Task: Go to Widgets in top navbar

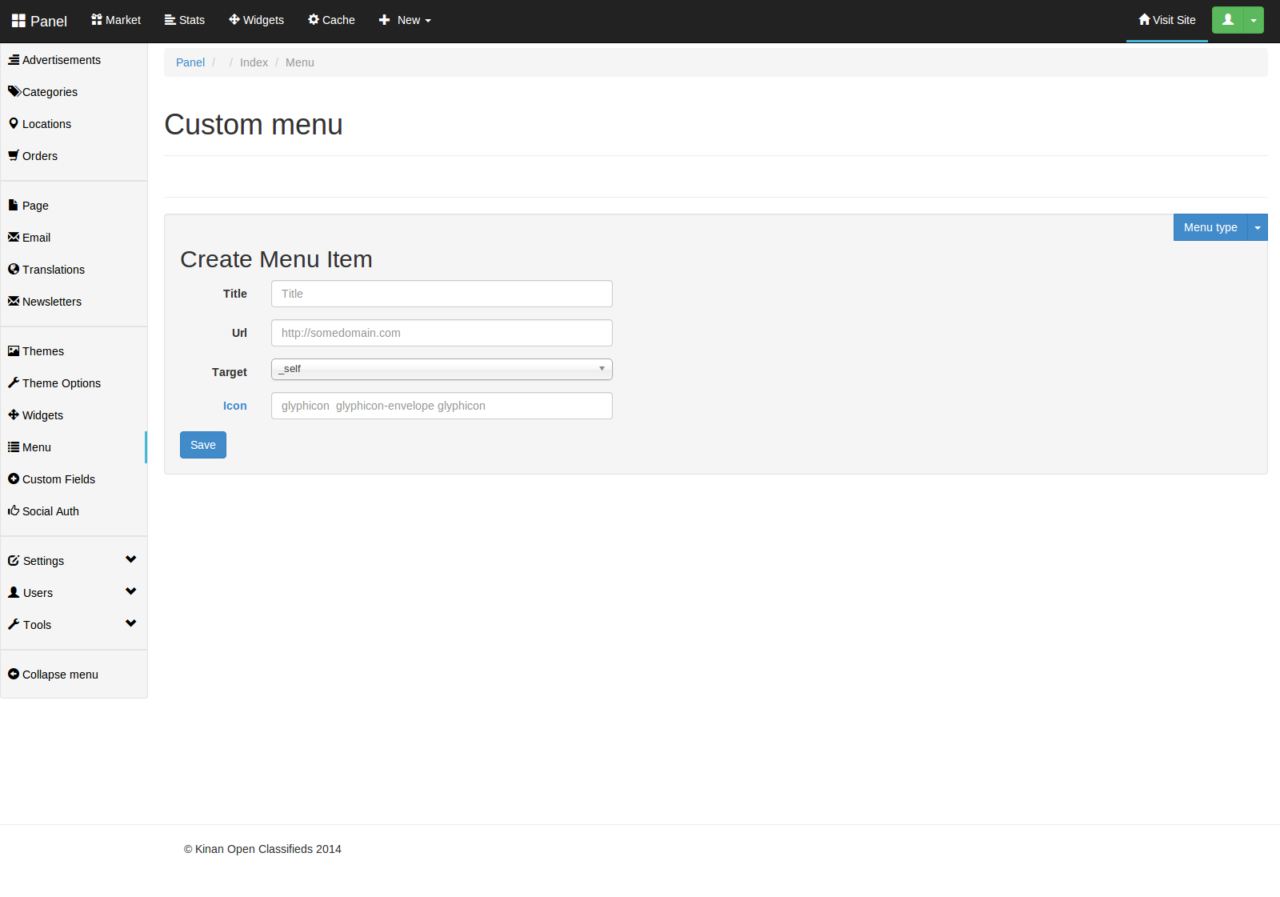Action: (x=256, y=20)
